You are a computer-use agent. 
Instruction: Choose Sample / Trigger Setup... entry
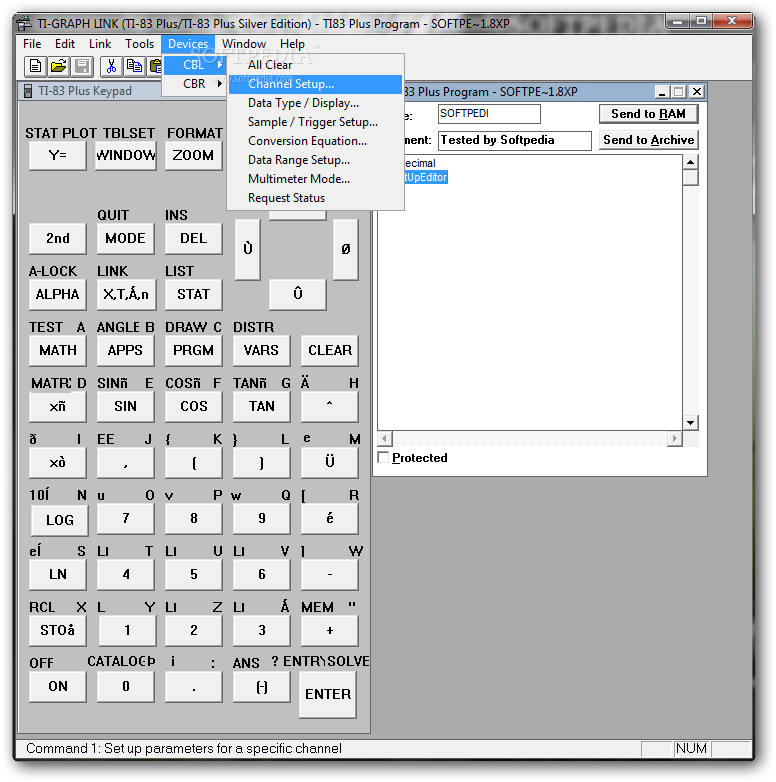click(x=315, y=122)
